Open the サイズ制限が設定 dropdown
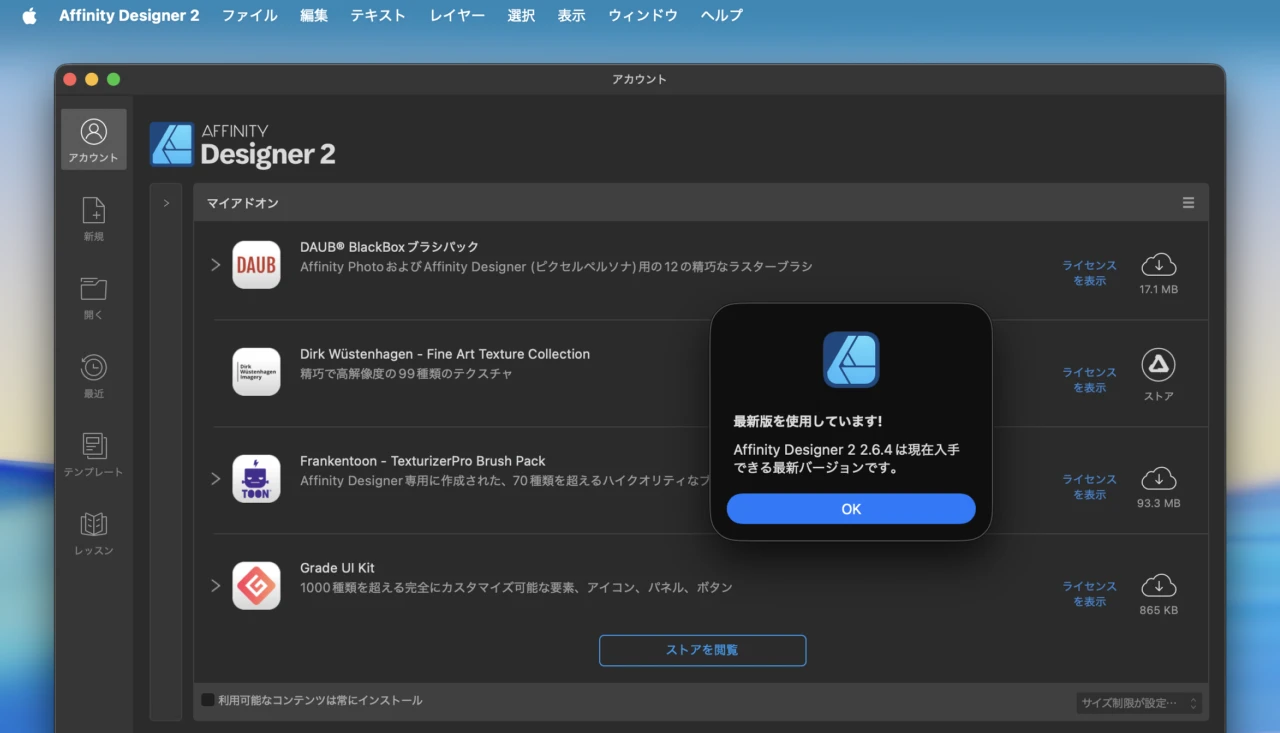Image resolution: width=1280 pixels, height=733 pixels. point(1136,702)
